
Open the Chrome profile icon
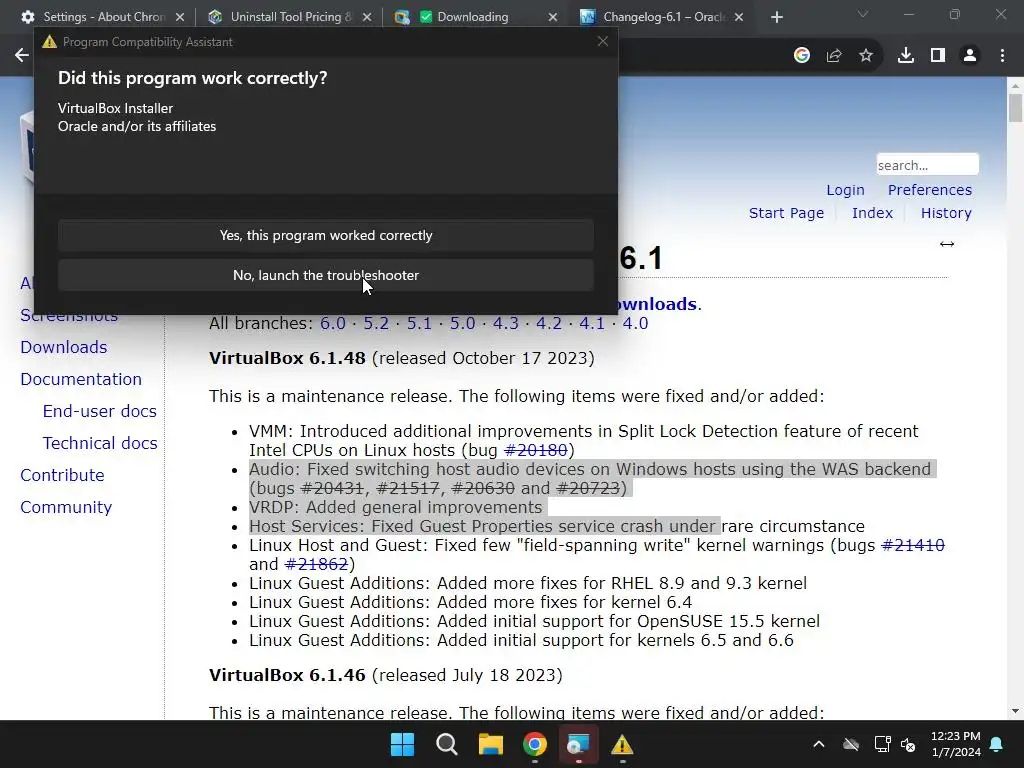pyautogui.click(x=969, y=56)
